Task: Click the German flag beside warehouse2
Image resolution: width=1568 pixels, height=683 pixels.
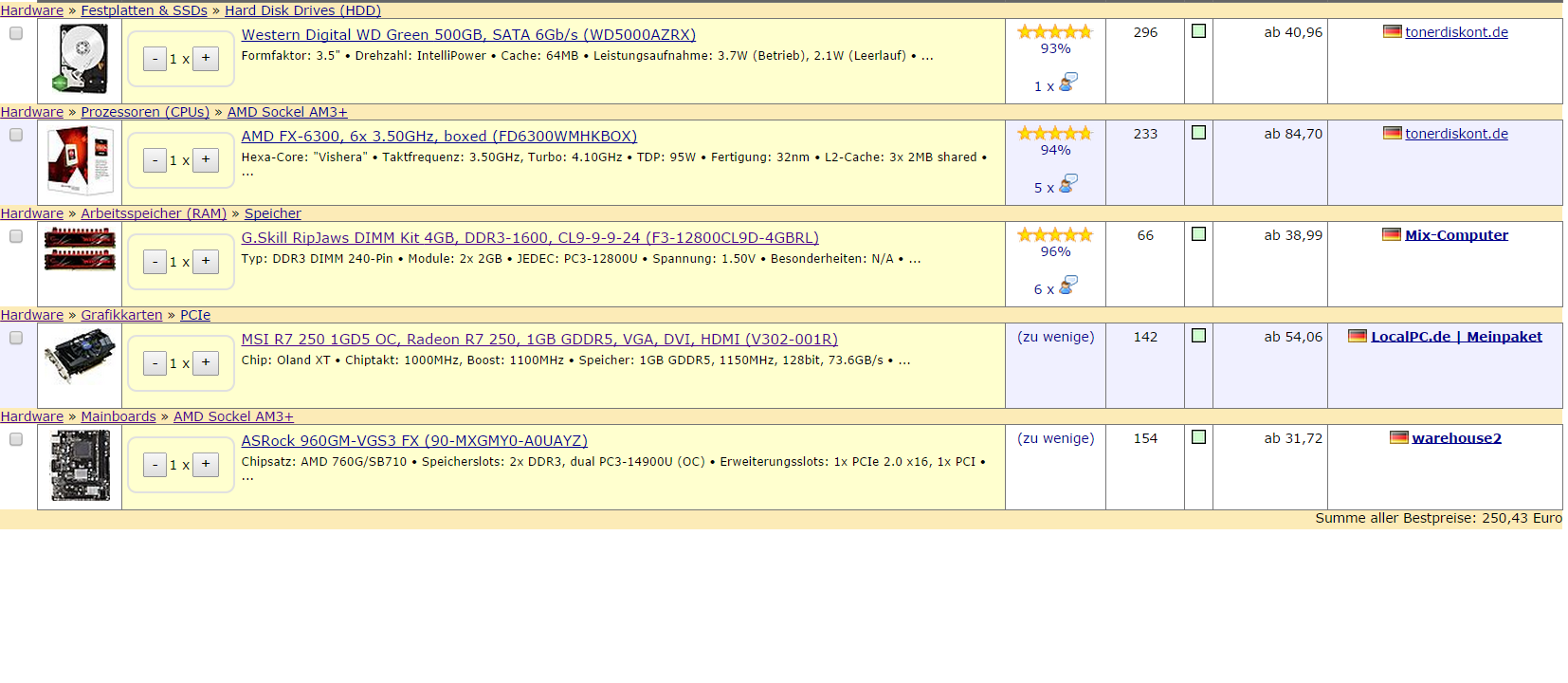Action: tap(1398, 437)
